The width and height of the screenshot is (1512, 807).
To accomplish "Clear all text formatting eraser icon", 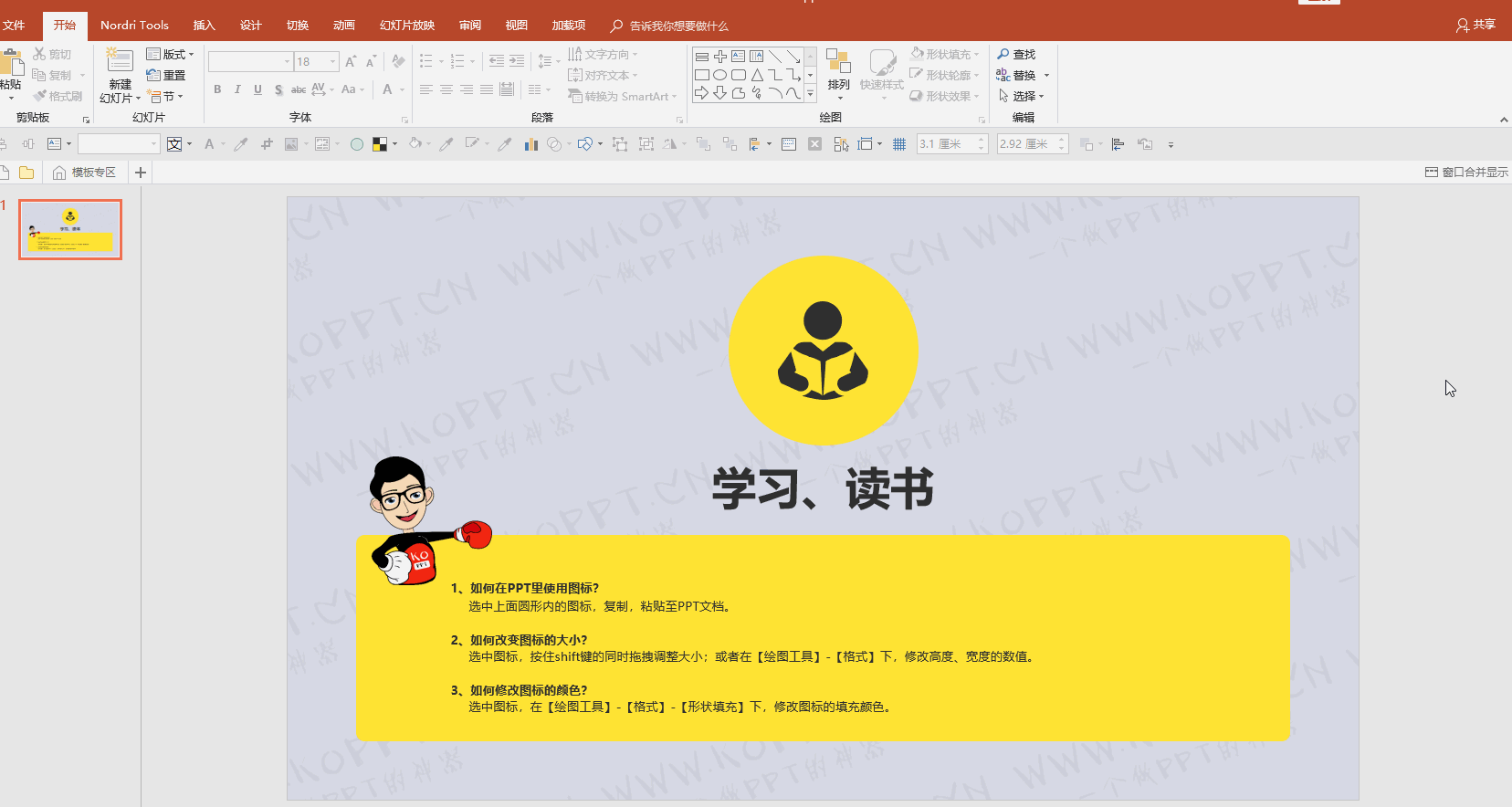I will click(398, 61).
